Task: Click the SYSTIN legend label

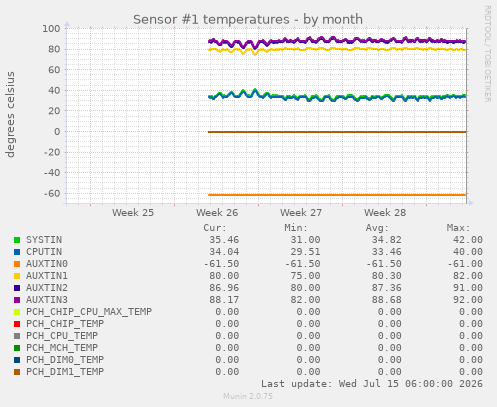Action: click(x=44, y=240)
